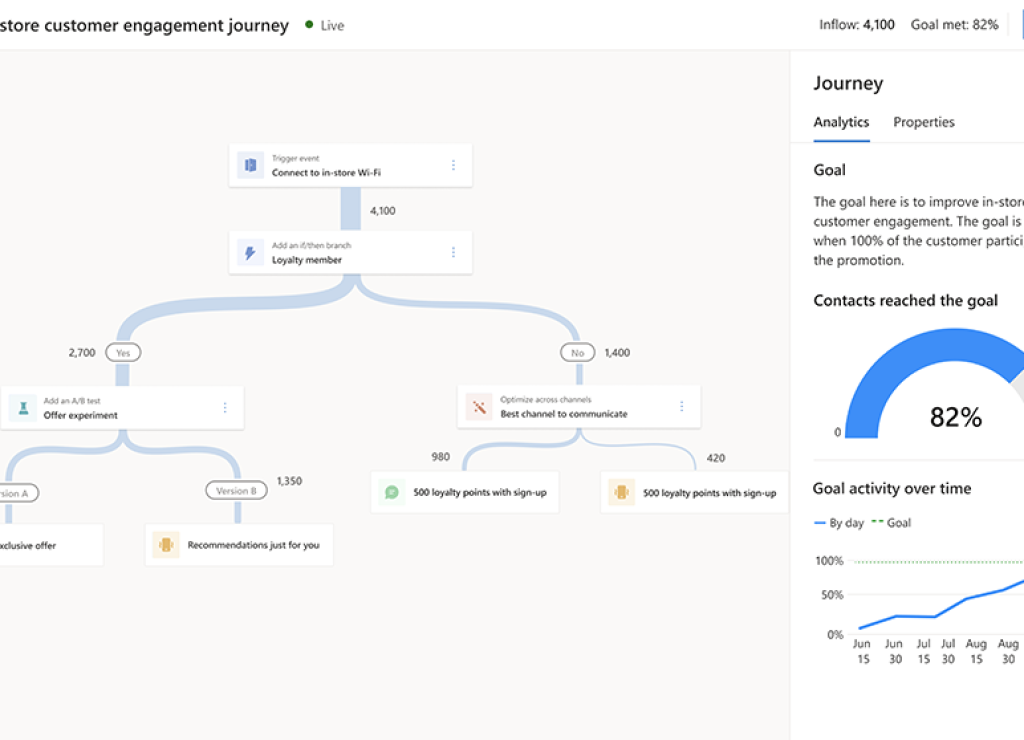The height and width of the screenshot is (740, 1024).
Task: Open more options on Offer experiment tile
Action: [x=225, y=408]
